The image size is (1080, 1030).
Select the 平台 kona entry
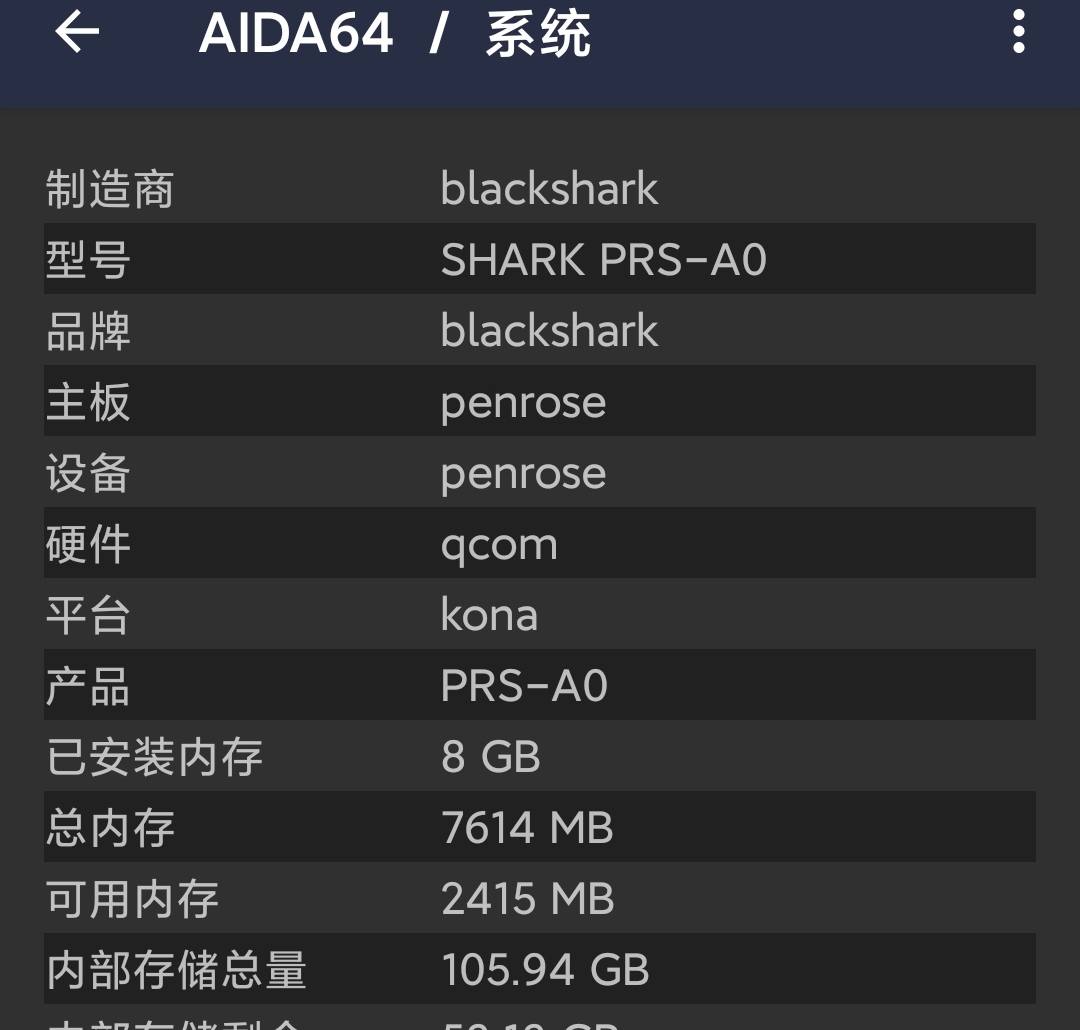point(540,614)
